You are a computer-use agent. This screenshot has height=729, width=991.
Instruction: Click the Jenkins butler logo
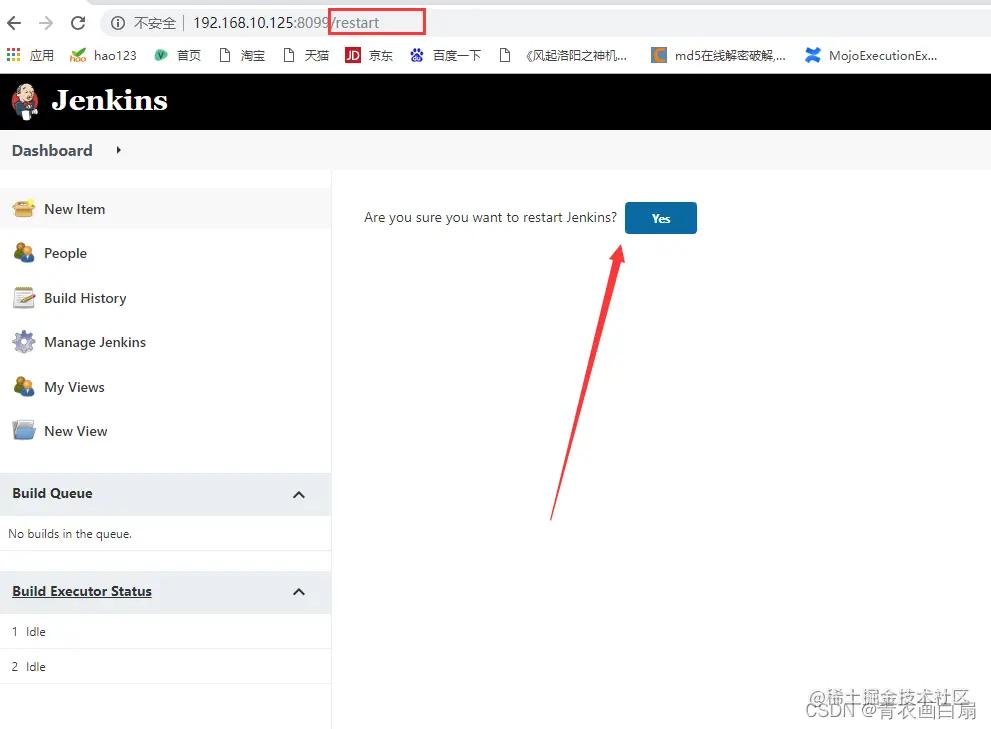(x=25, y=101)
